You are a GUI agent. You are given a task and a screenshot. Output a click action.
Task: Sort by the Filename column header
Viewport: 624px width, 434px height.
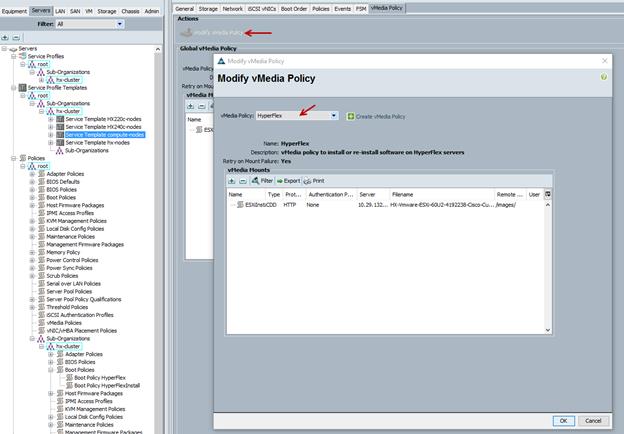[441, 195]
